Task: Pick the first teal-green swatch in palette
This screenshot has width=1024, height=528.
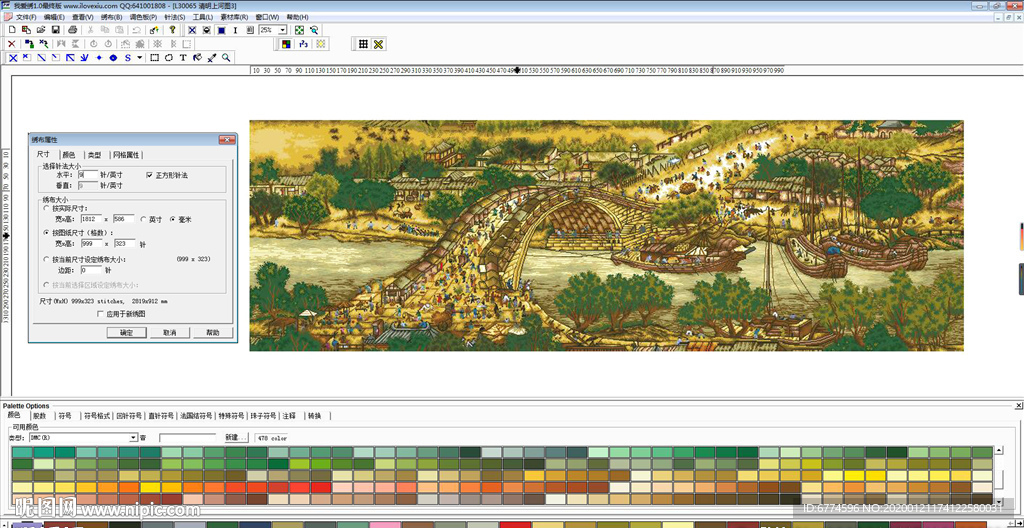Action: click(x=21, y=452)
